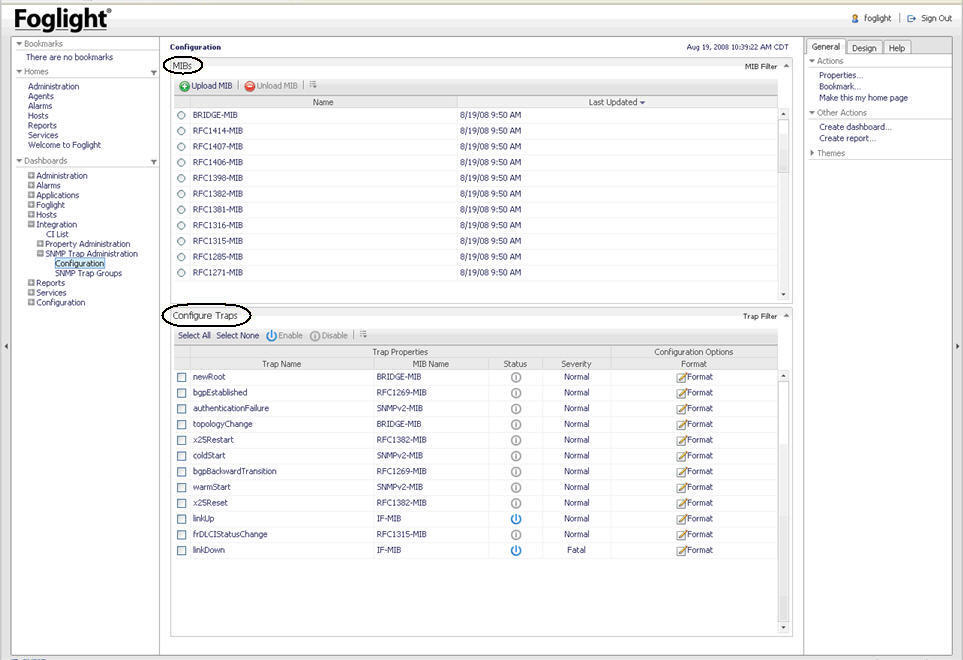Viewport: 963px width, 660px height.
Task: Open Format editor for frDLCIStatusChange trap
Action: coord(695,535)
